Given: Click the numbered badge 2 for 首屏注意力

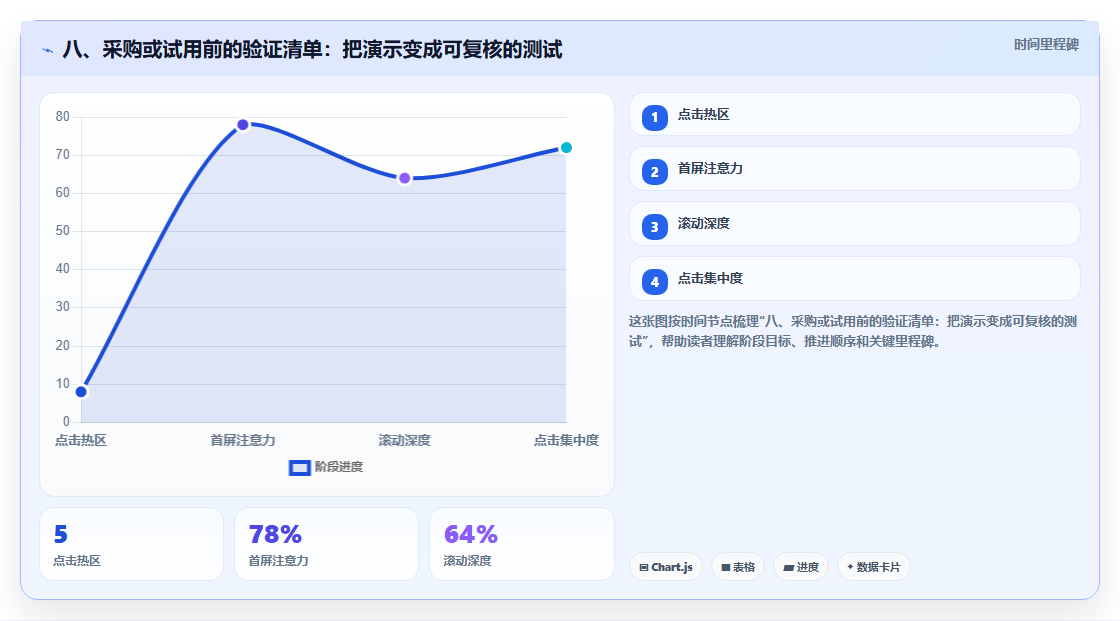Looking at the screenshot, I should 654,172.
